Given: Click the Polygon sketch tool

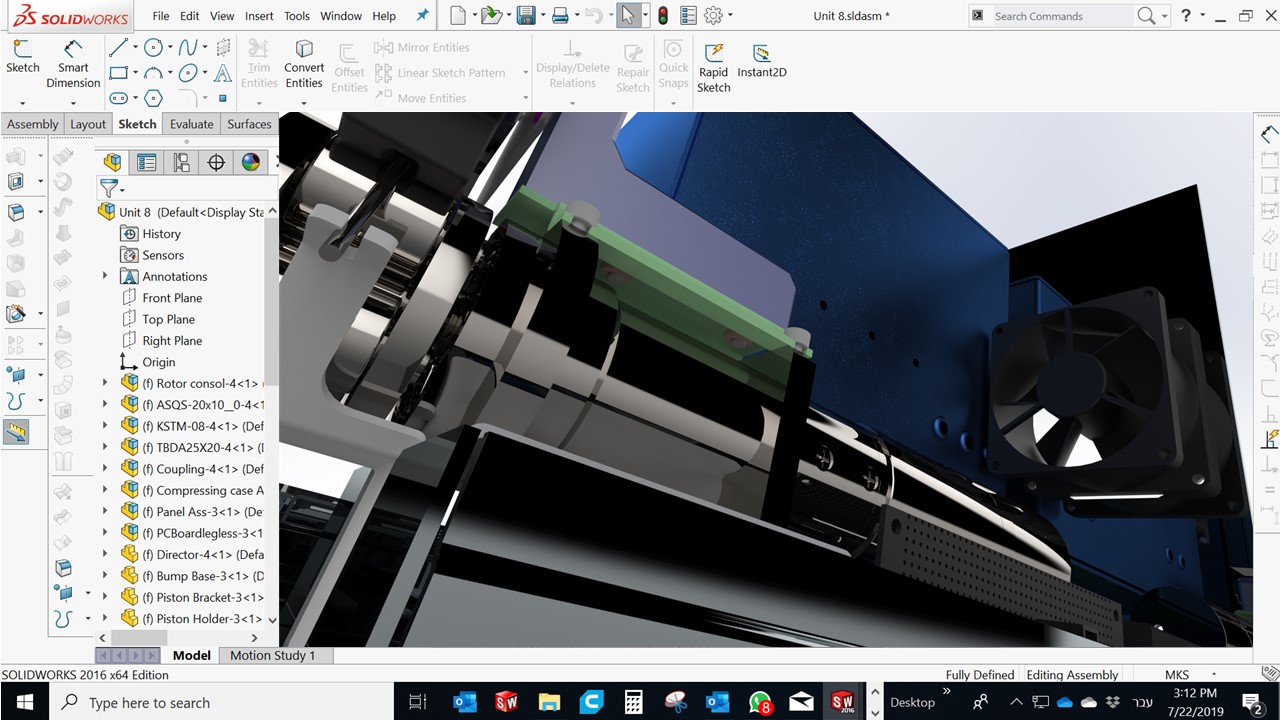Looking at the screenshot, I should [x=153, y=98].
